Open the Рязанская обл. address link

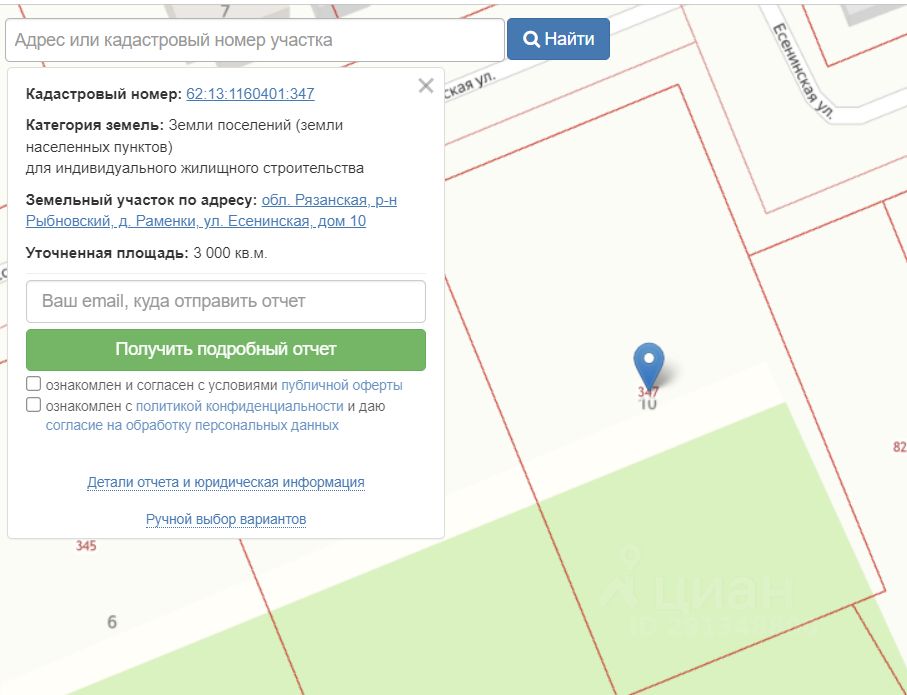pyautogui.click(x=211, y=211)
